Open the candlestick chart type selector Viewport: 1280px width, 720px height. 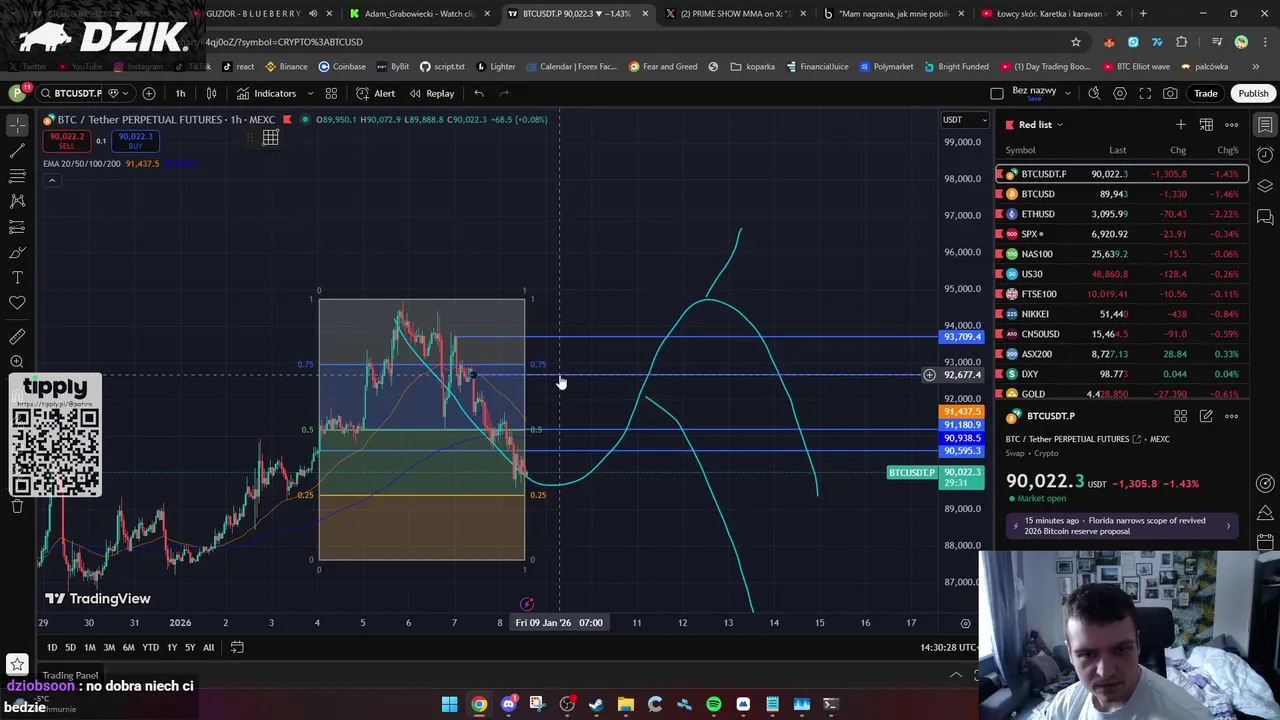point(211,93)
